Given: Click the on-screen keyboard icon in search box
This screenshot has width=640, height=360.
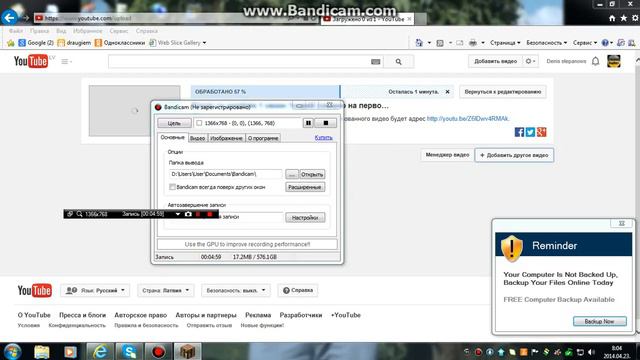Looking at the screenshot, I should click(376, 62).
